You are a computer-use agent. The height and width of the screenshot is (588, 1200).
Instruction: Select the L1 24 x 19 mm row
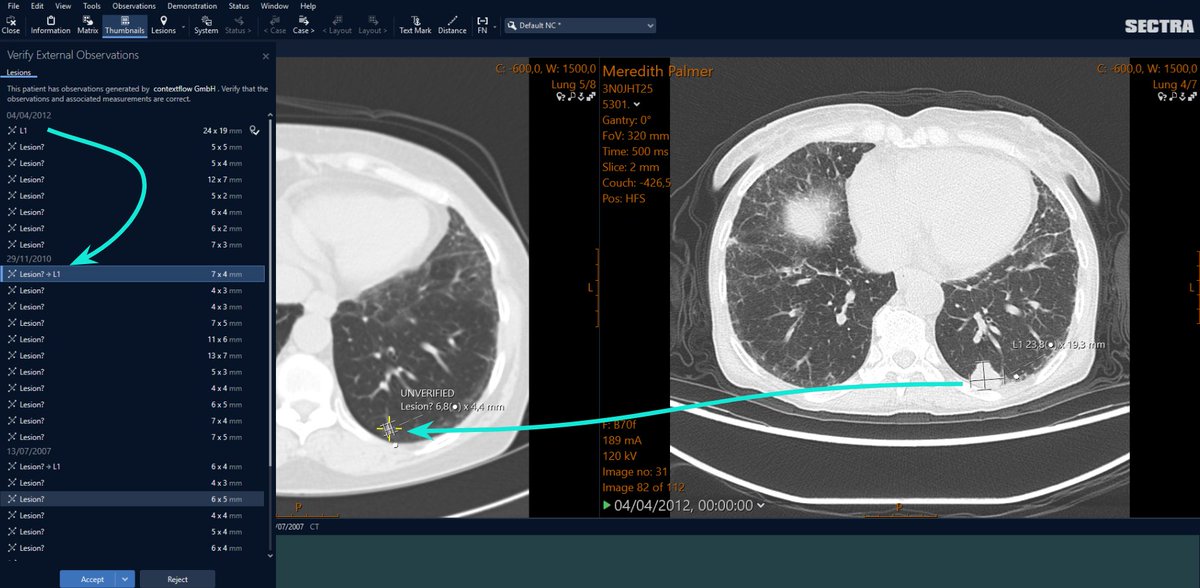[134, 130]
